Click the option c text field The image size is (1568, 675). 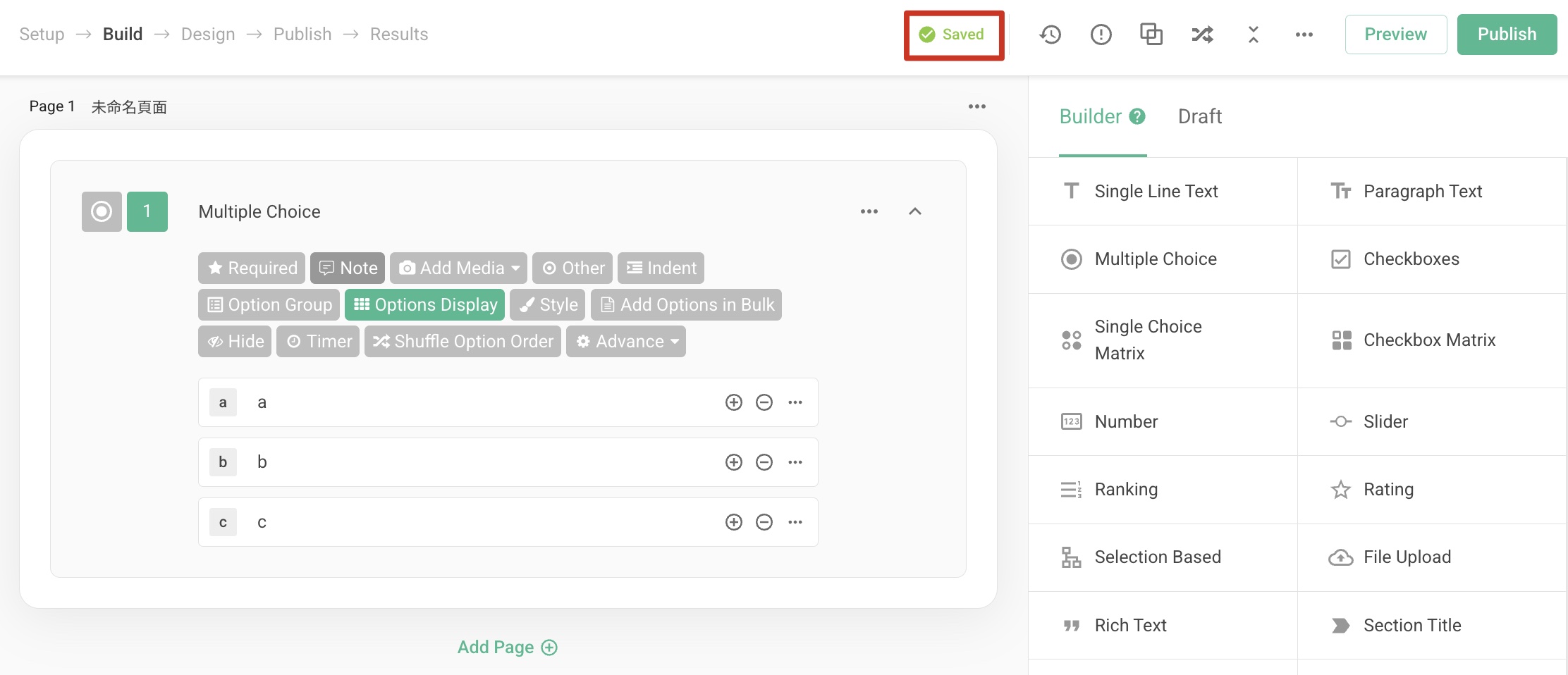[479, 522]
